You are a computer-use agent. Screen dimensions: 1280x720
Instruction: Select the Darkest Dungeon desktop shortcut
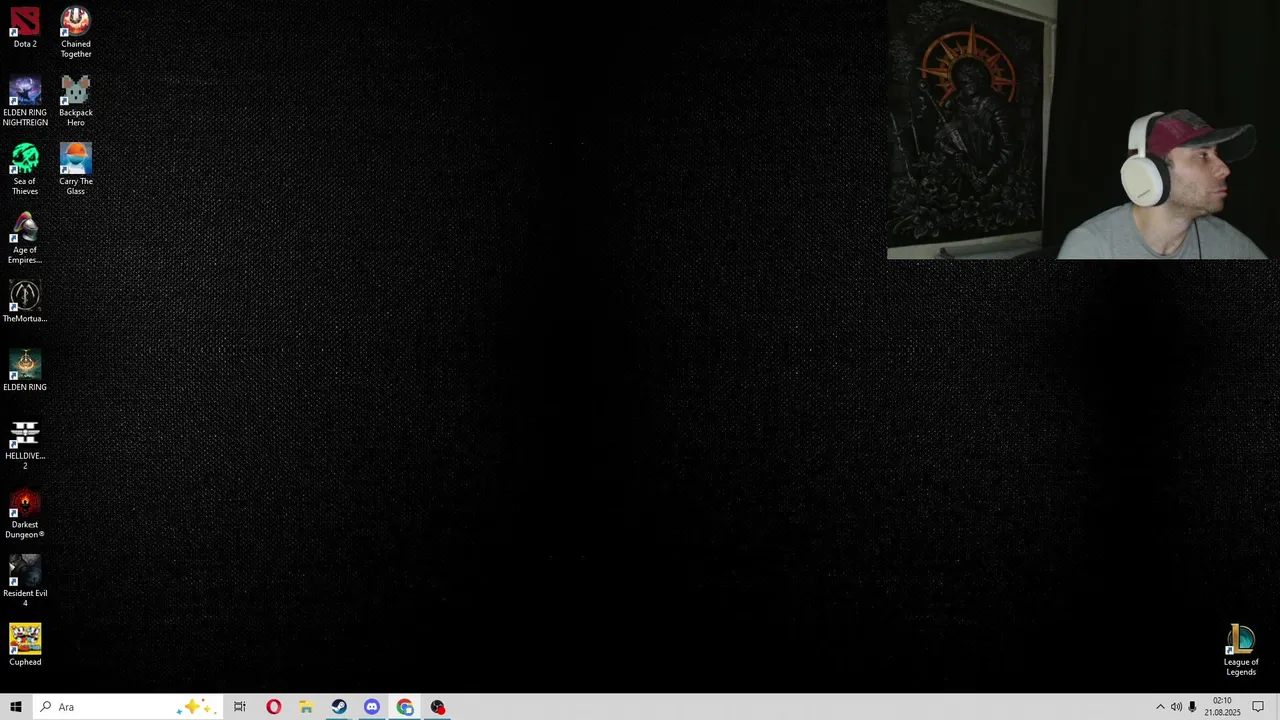[x=25, y=514]
